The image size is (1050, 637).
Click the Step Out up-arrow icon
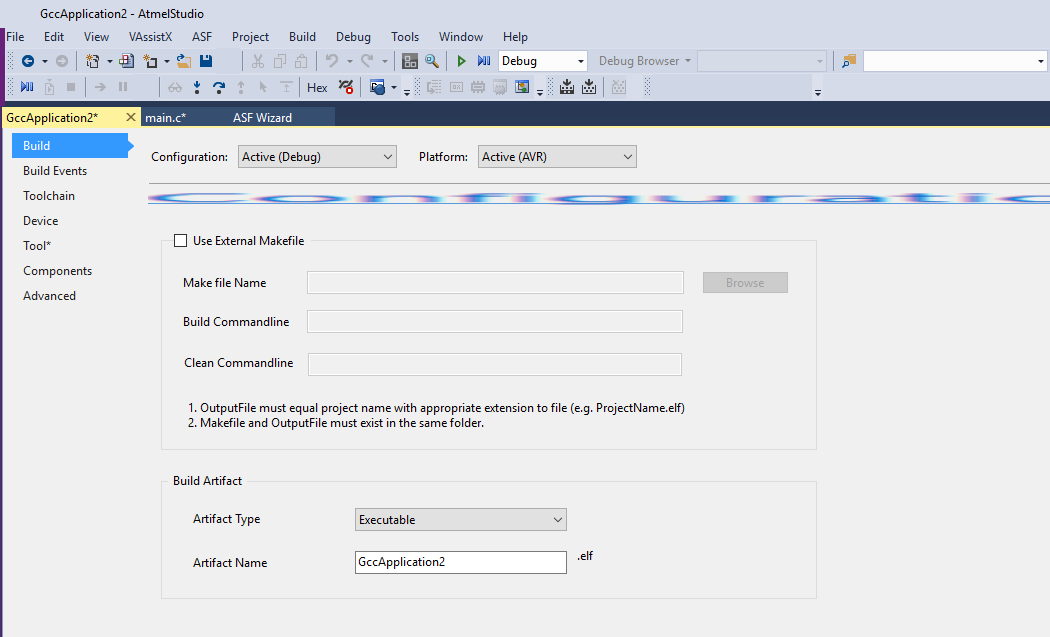[241, 87]
